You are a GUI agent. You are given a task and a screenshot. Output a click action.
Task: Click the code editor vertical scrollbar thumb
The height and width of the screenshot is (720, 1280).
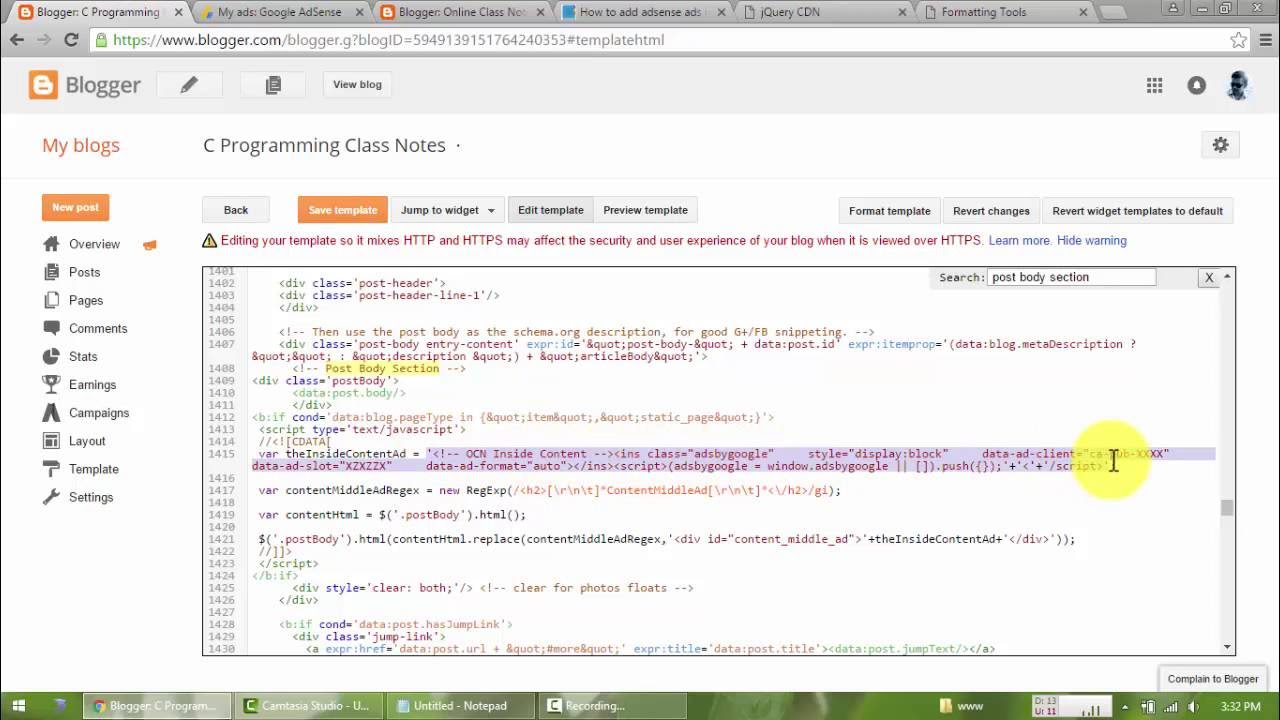pos(1227,508)
